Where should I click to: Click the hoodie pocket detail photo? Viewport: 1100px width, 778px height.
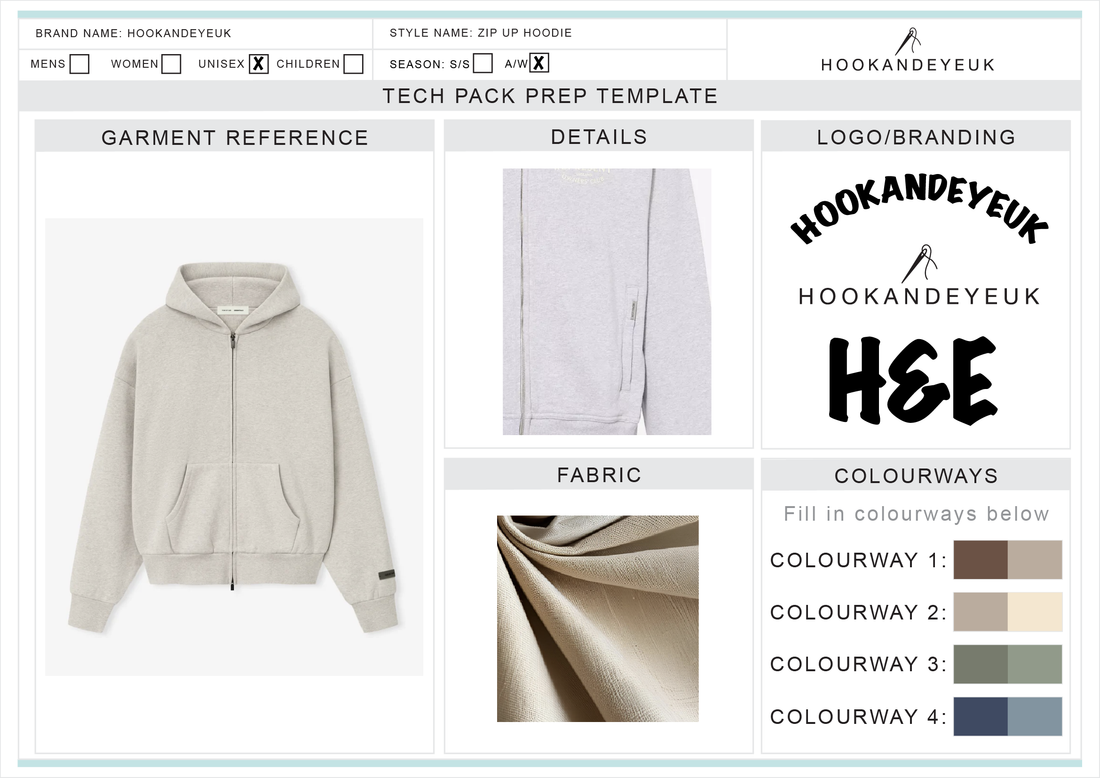point(607,302)
